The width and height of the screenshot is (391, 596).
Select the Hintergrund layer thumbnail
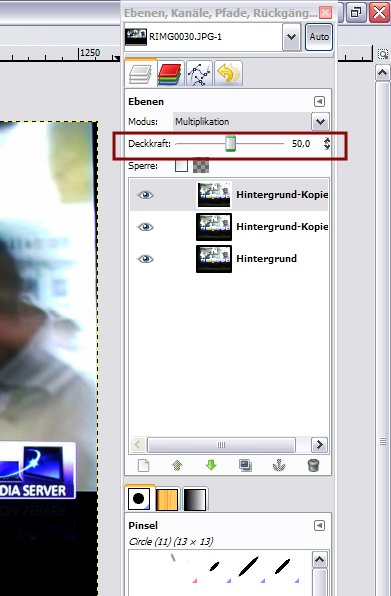click(214, 258)
